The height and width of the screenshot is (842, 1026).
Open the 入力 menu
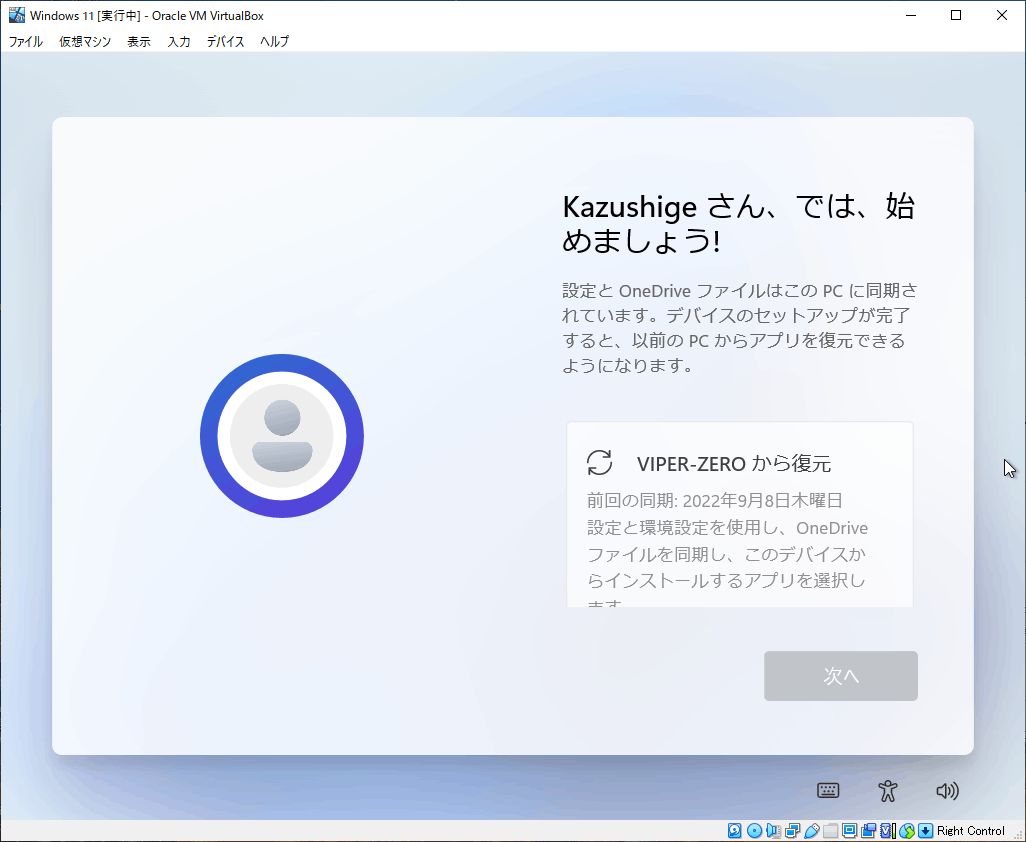point(179,41)
